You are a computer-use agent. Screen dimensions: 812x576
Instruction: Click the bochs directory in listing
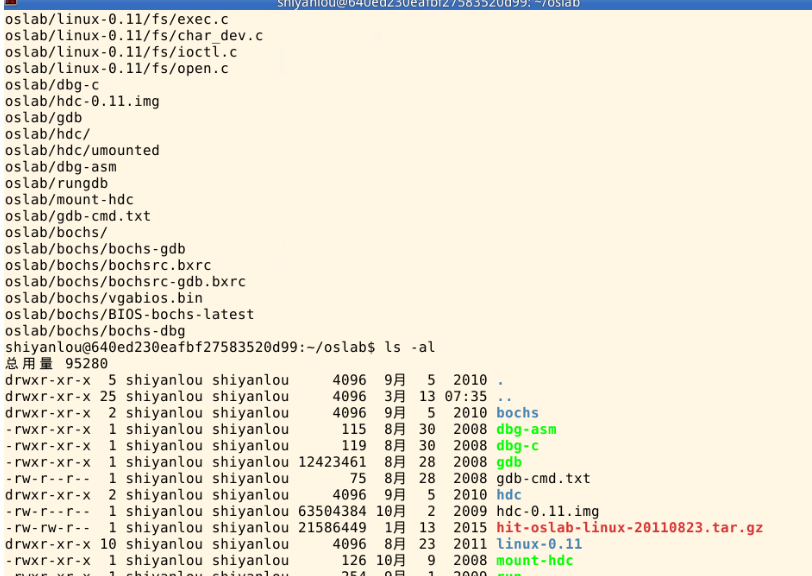tap(517, 413)
